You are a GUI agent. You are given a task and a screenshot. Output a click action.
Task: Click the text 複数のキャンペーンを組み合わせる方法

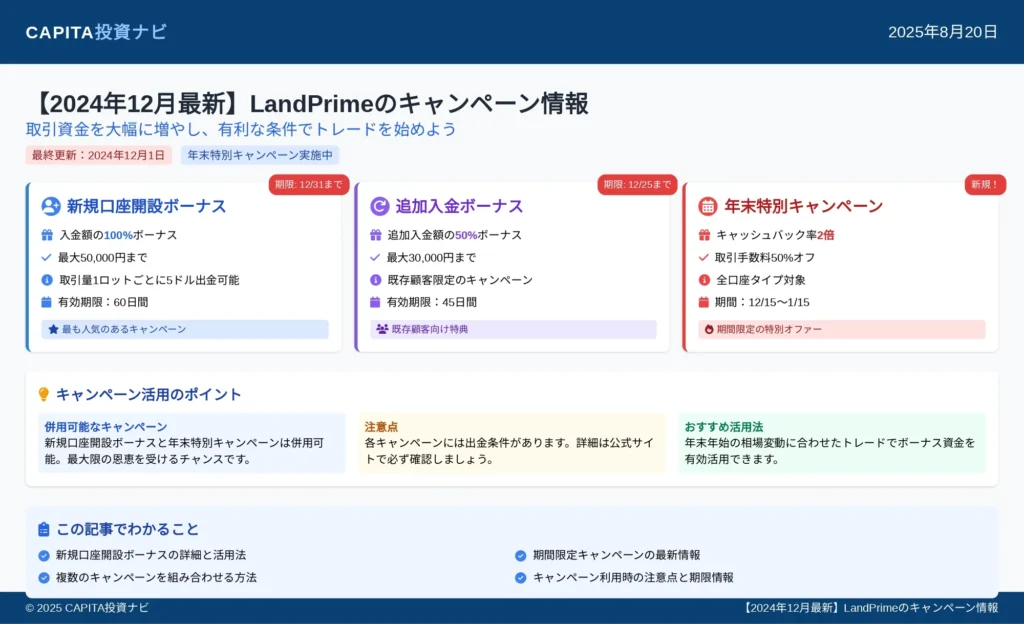[156, 578]
